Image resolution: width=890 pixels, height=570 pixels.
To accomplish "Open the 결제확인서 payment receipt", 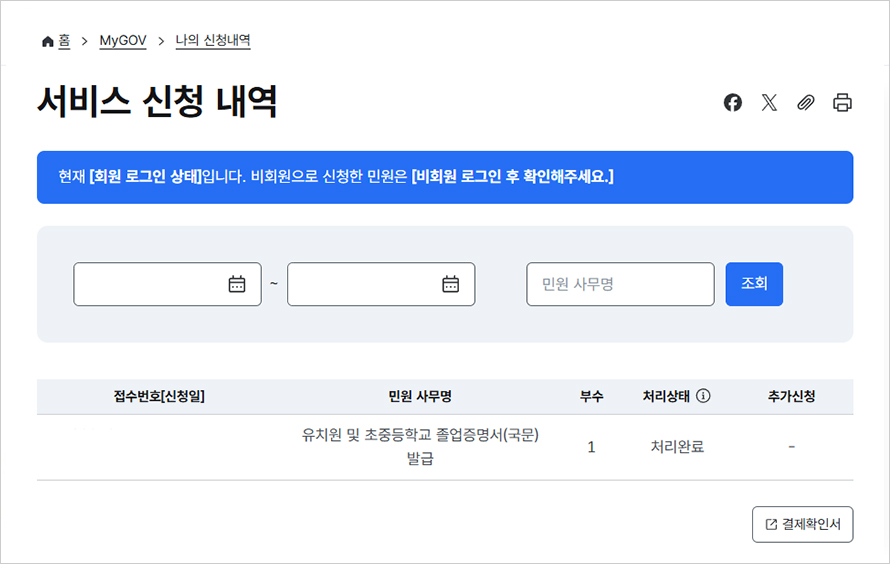I will coord(803,524).
